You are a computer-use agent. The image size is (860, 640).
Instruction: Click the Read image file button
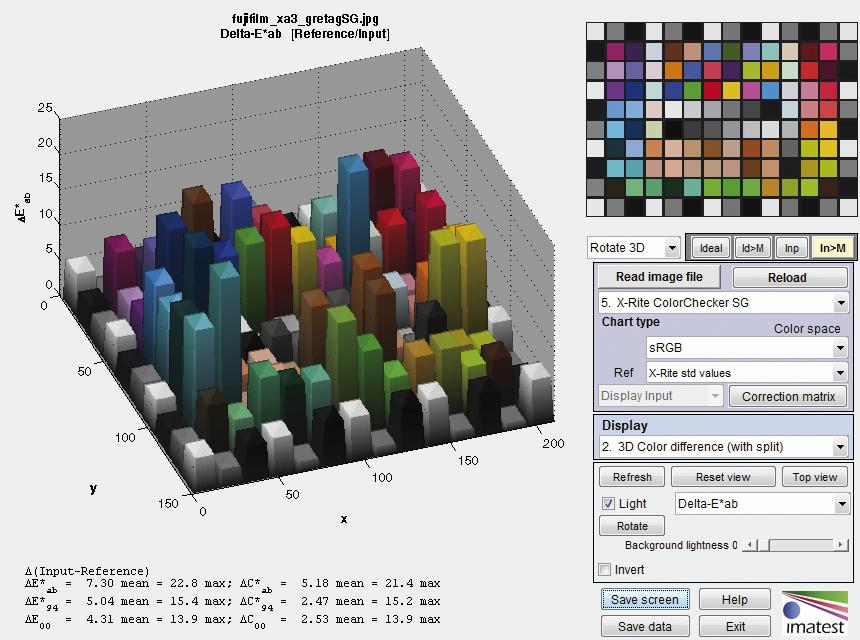[x=659, y=277]
